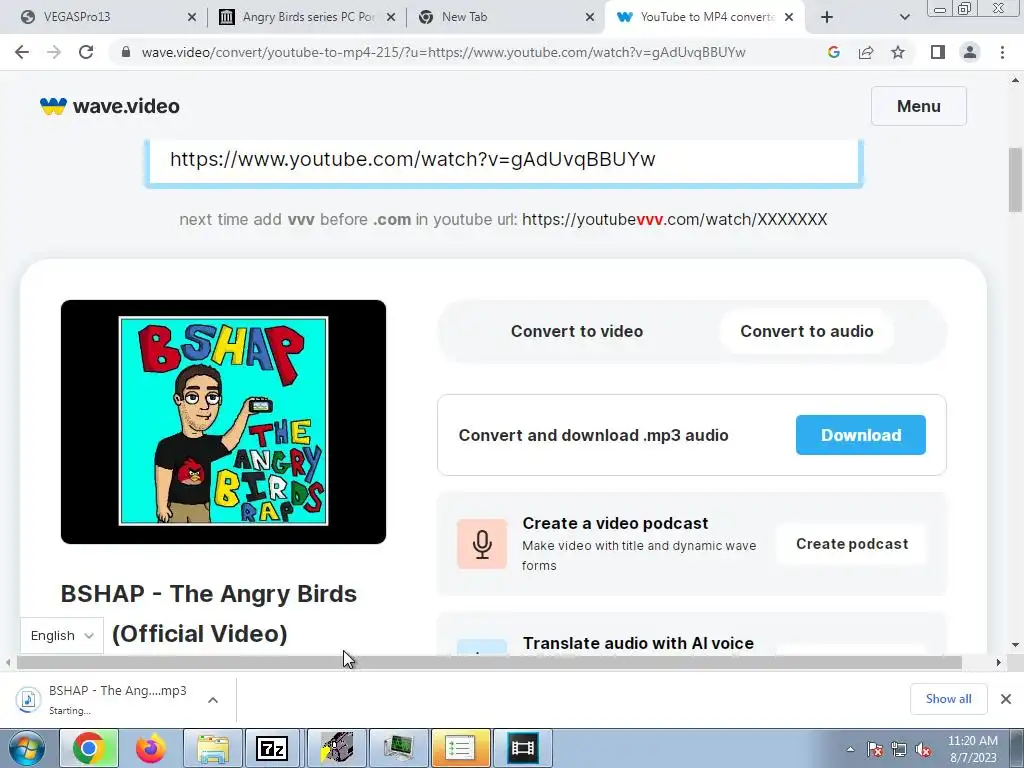Click the muted volume tray icon
This screenshot has height=768, width=1024.
923,749
